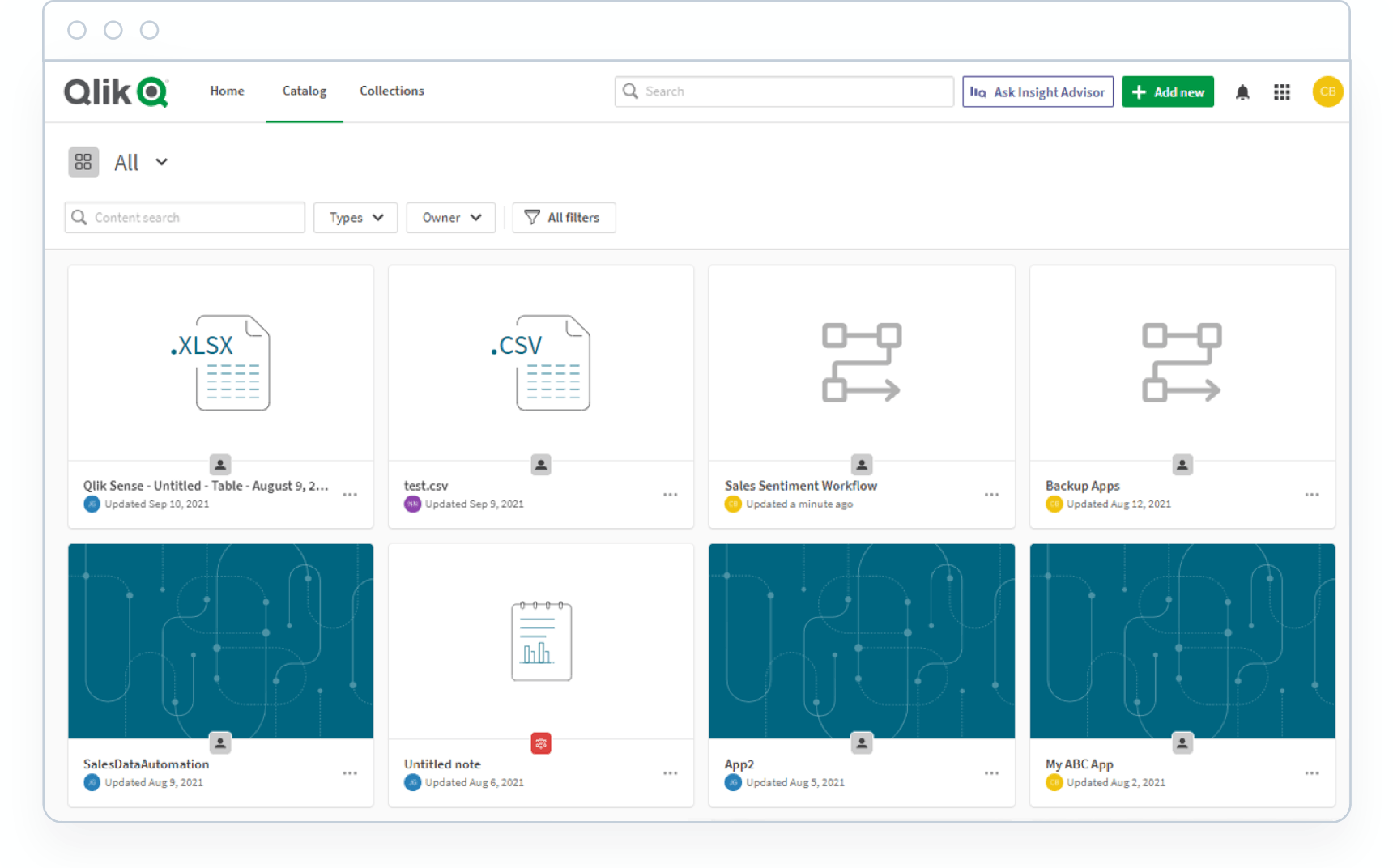Click the Add new button
The image size is (1393, 868).
tap(1167, 91)
